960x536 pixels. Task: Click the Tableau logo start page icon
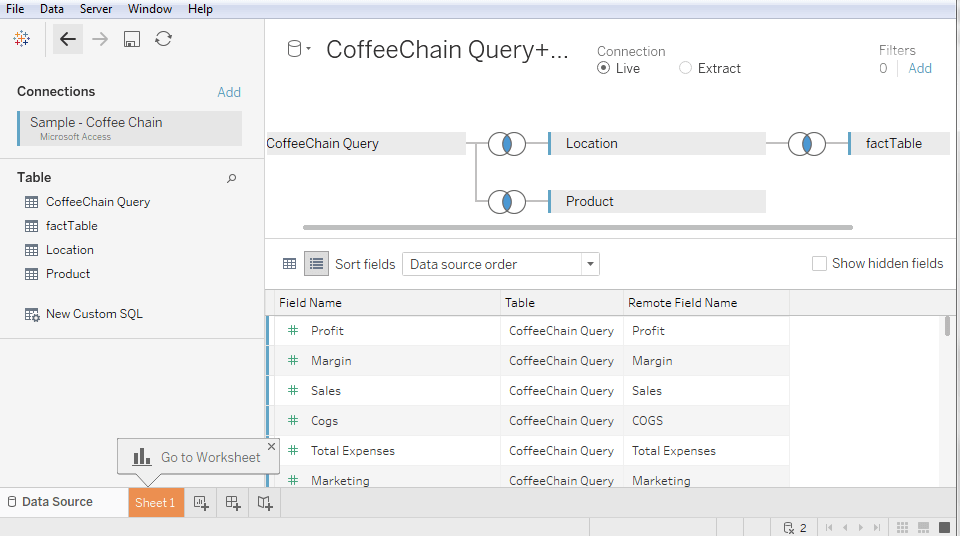tap(21, 39)
